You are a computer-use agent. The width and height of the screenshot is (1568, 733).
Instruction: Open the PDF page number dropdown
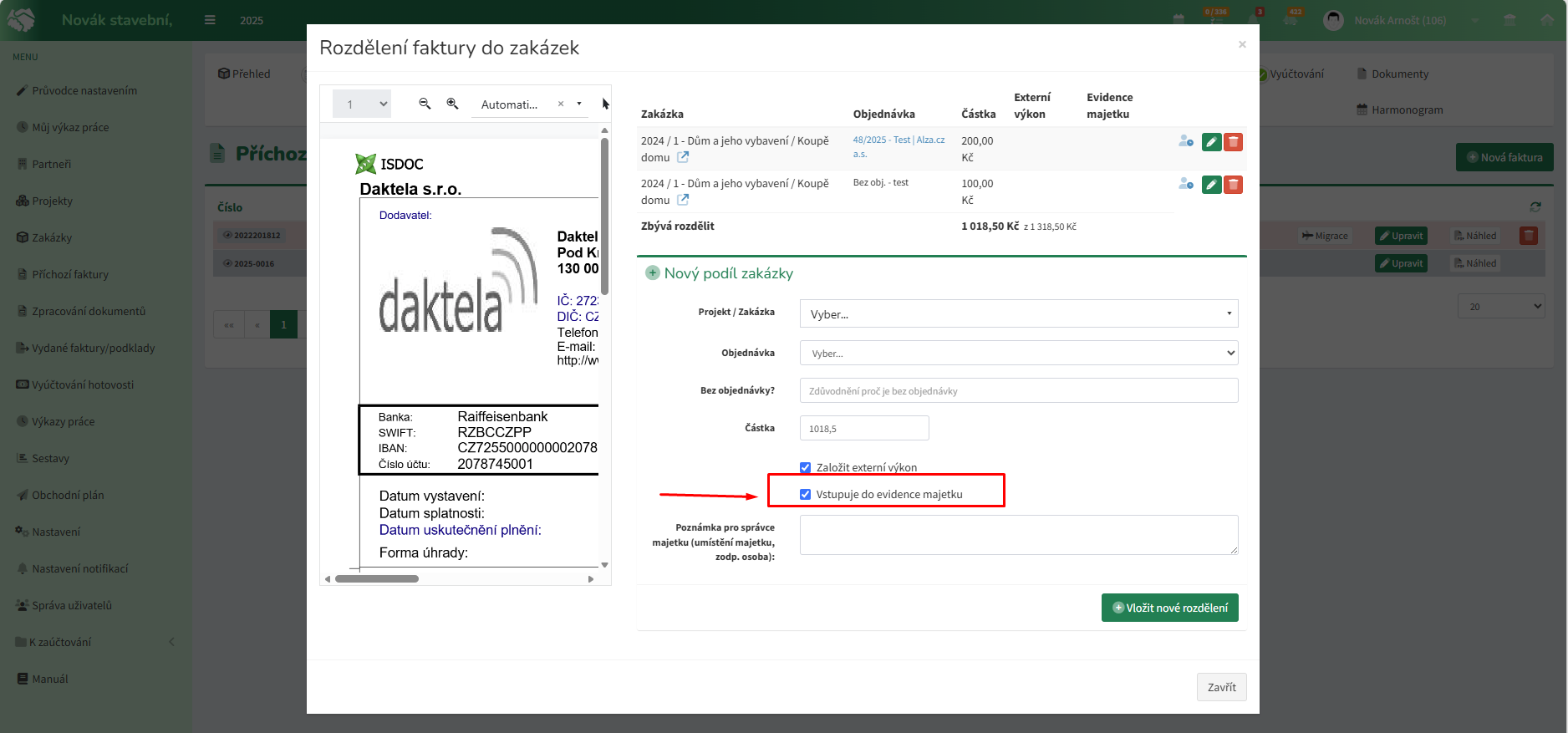[x=362, y=104]
